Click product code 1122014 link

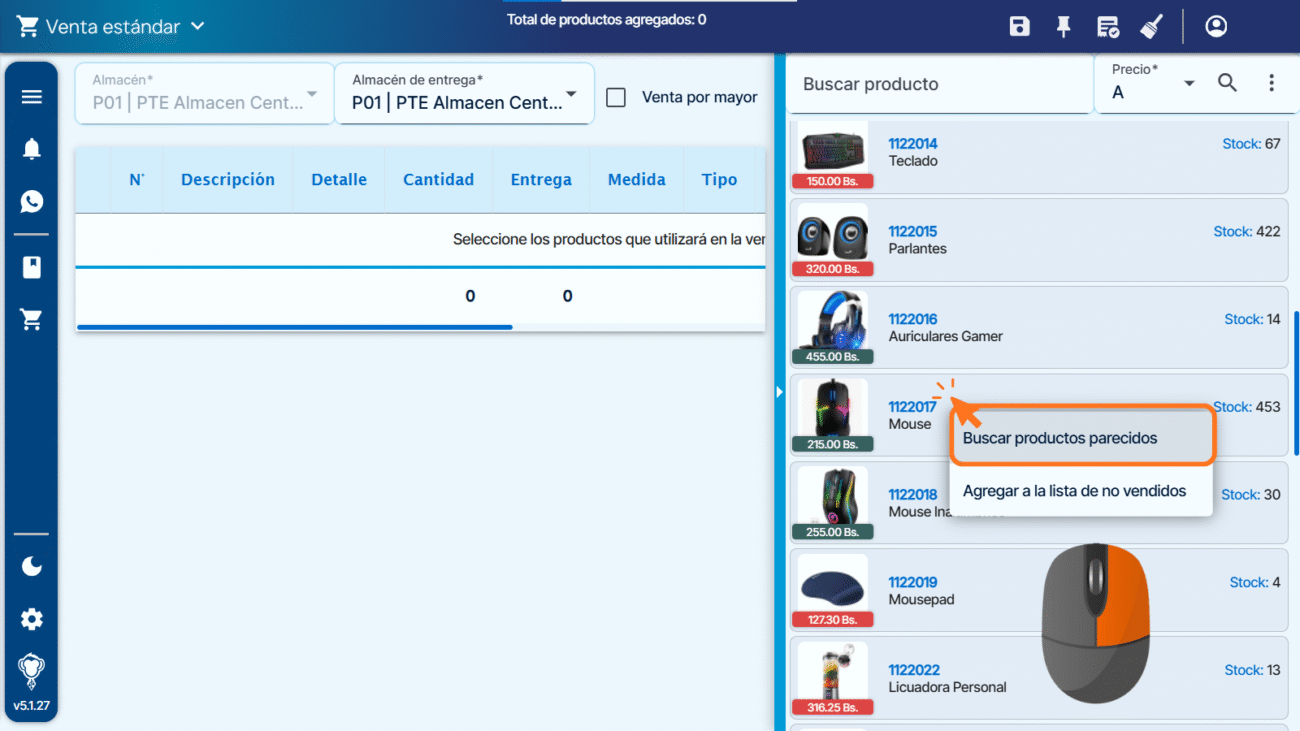click(912, 144)
